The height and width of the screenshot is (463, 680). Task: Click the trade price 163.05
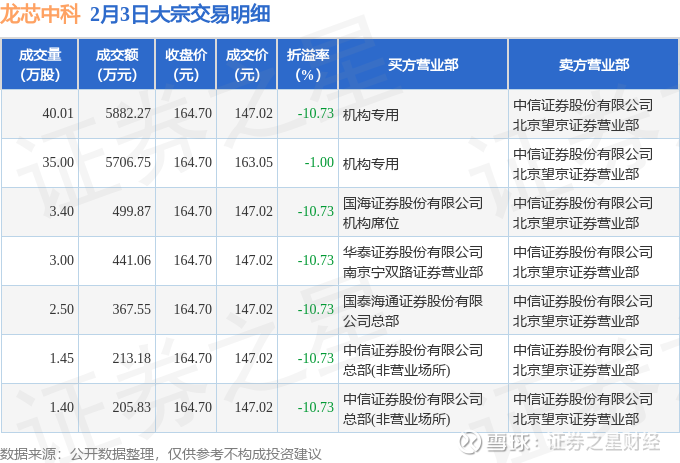tap(254, 163)
